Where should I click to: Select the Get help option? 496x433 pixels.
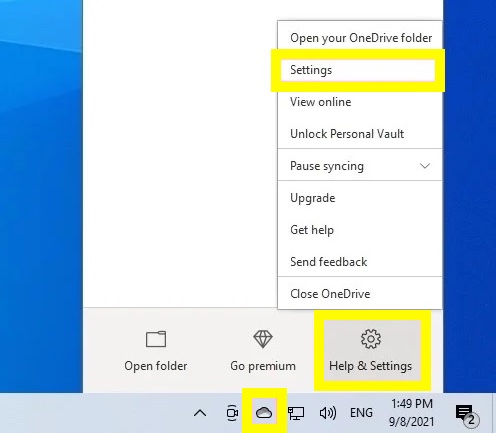tap(360, 230)
